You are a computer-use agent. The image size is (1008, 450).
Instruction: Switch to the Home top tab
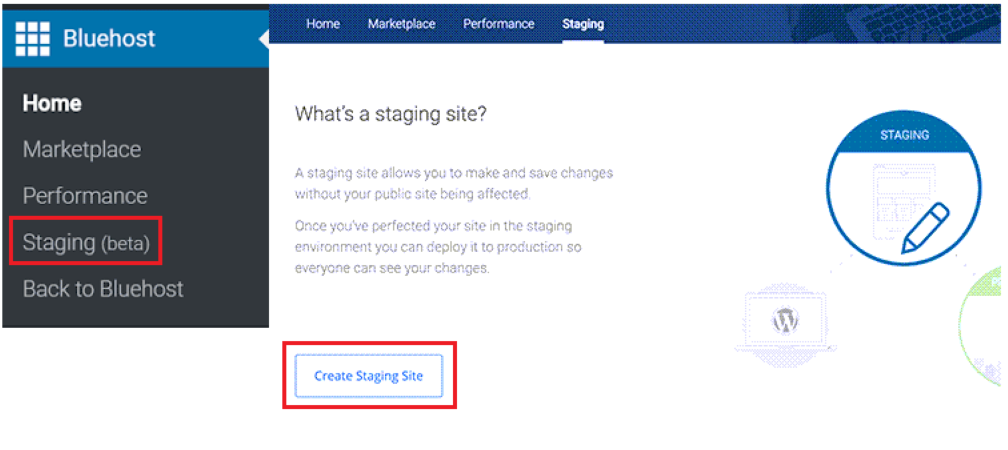pos(323,24)
